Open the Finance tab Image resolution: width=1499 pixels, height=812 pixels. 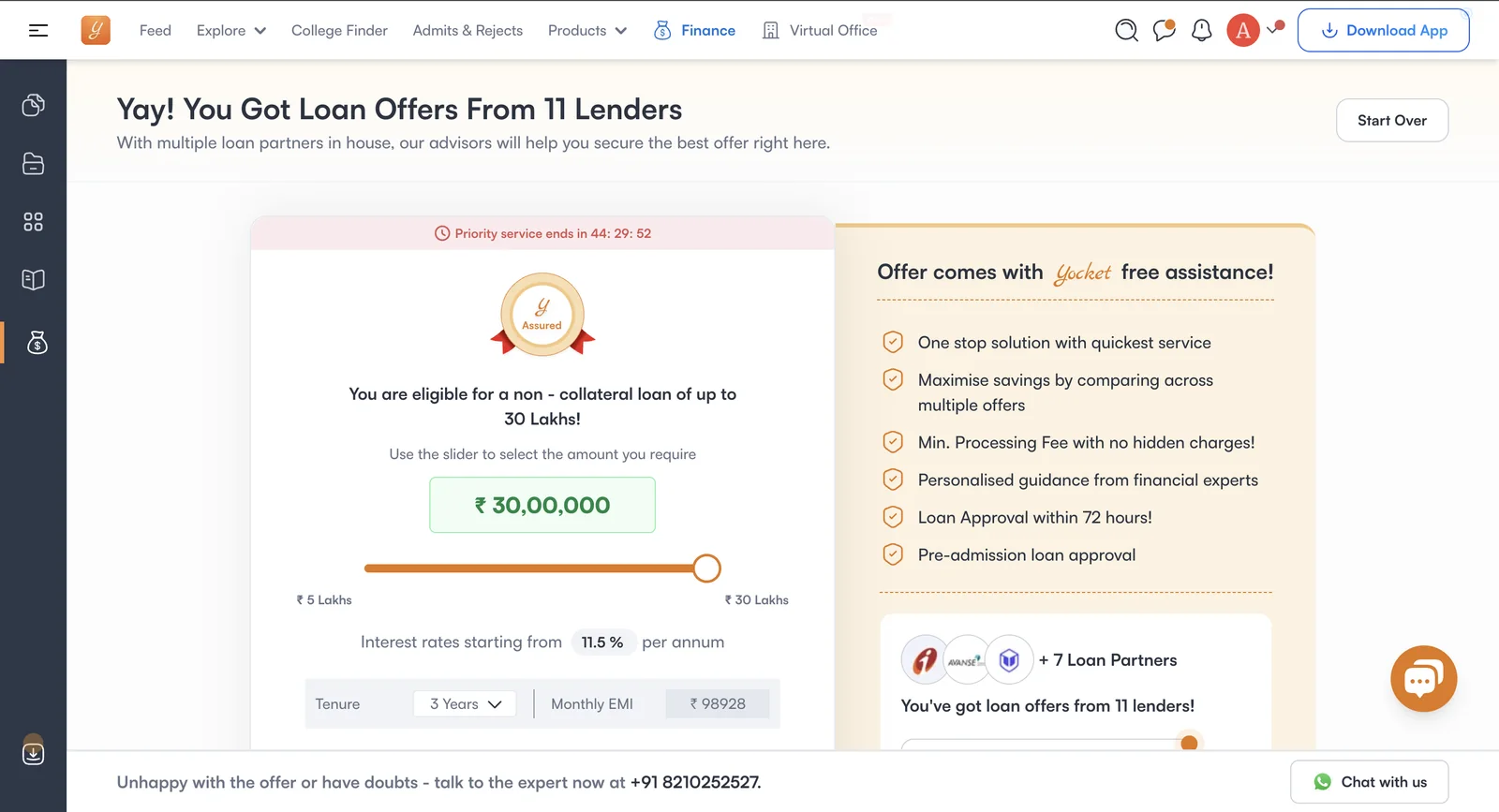[x=694, y=31]
